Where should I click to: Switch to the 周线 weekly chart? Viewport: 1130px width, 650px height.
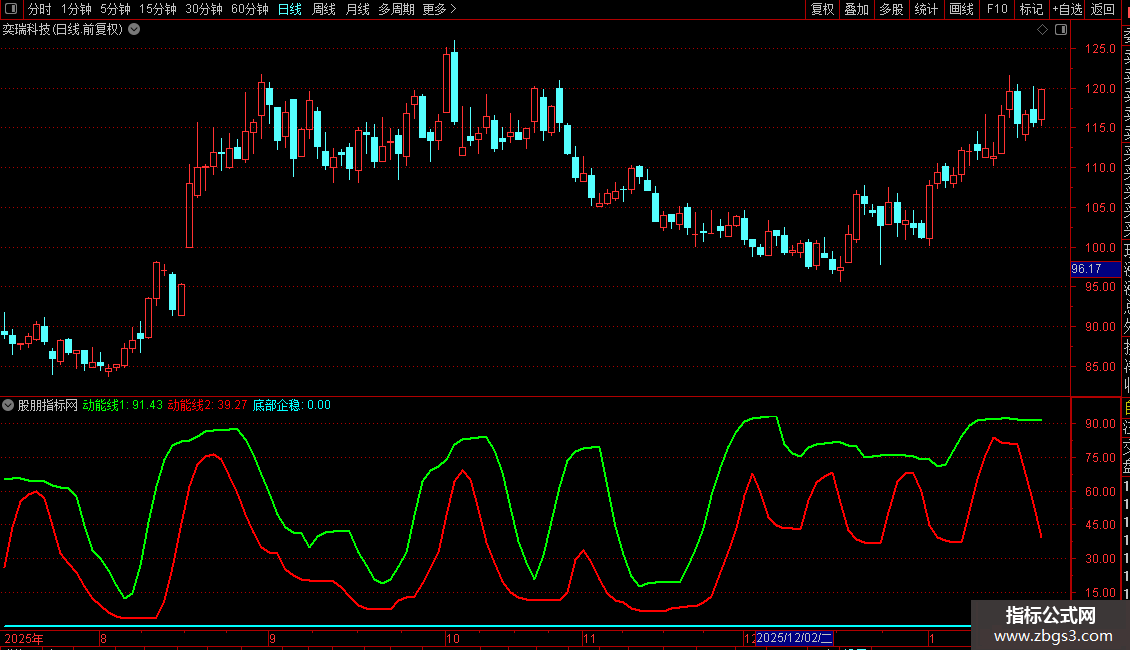point(324,9)
